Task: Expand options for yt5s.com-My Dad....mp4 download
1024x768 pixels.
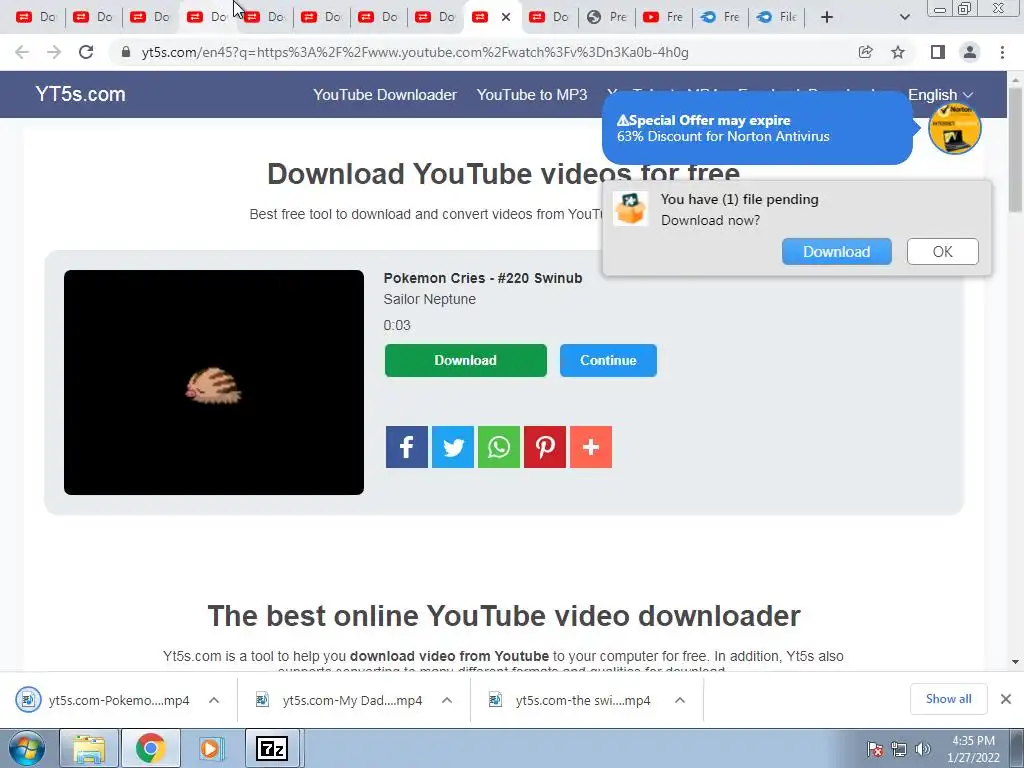Action: [447, 700]
